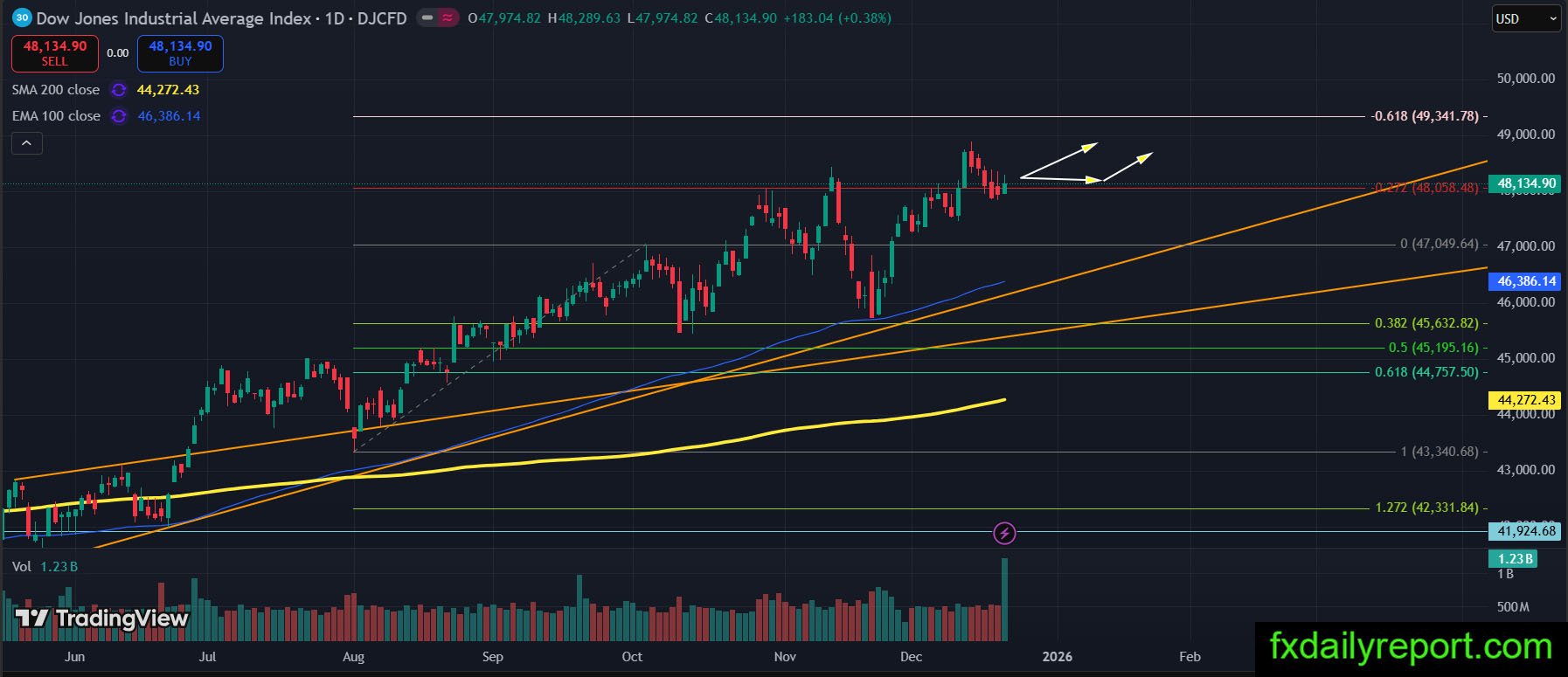The height and width of the screenshot is (677, 1568).
Task: Click the pink wavy data status indicator
Action: (448, 17)
